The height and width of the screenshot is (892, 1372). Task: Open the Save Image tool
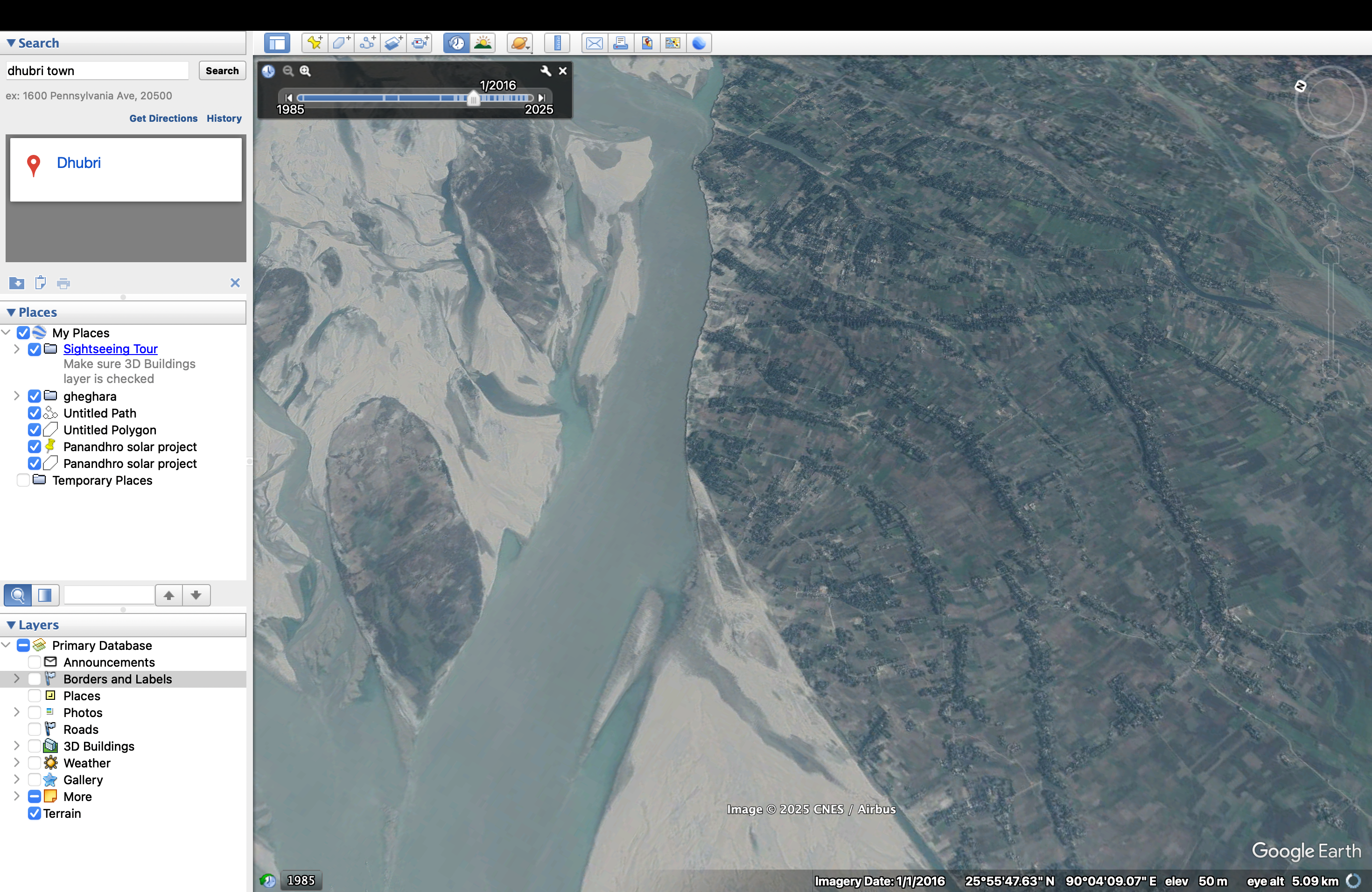647,42
